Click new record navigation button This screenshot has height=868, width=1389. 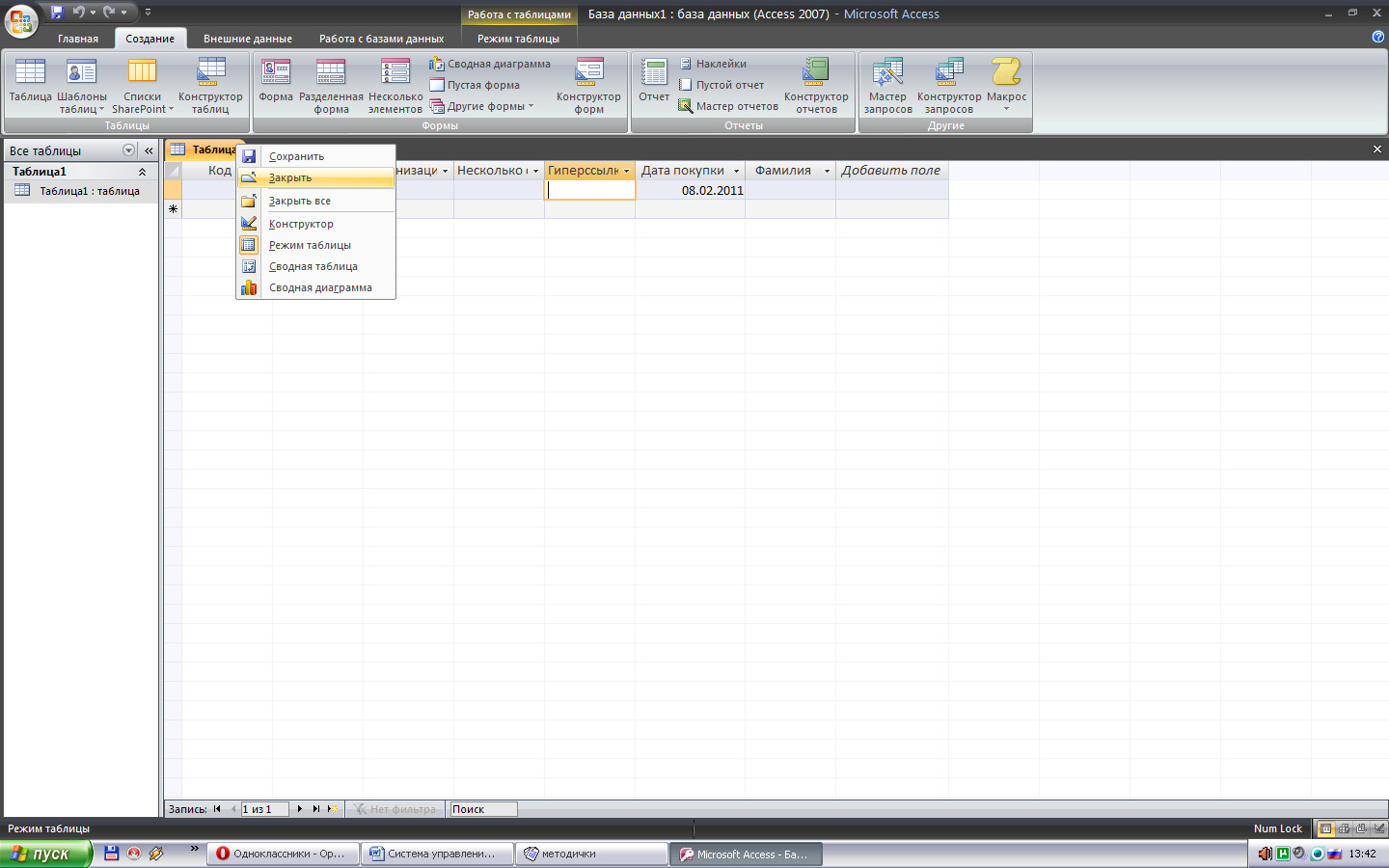[x=332, y=809]
